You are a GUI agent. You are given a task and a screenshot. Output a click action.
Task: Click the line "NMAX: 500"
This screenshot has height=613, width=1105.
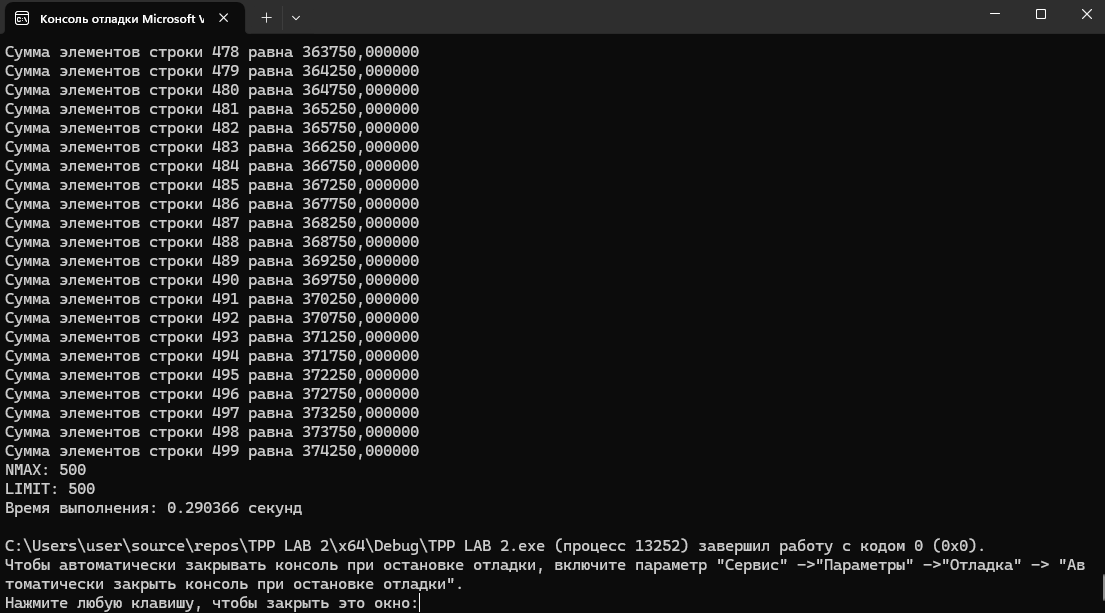click(46, 470)
